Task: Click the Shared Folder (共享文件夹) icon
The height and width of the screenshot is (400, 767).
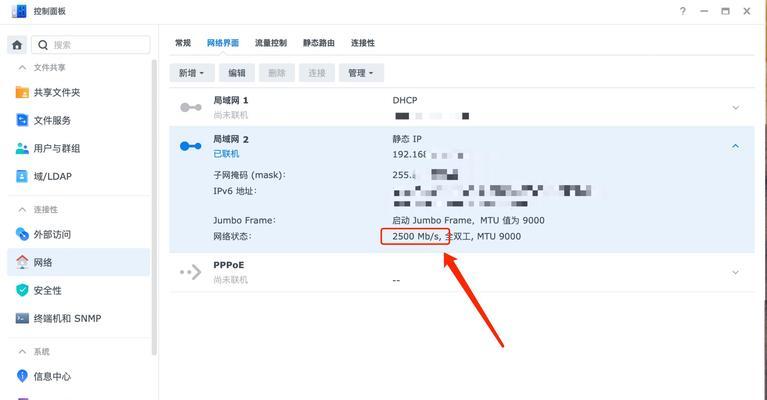Action: [x=22, y=92]
